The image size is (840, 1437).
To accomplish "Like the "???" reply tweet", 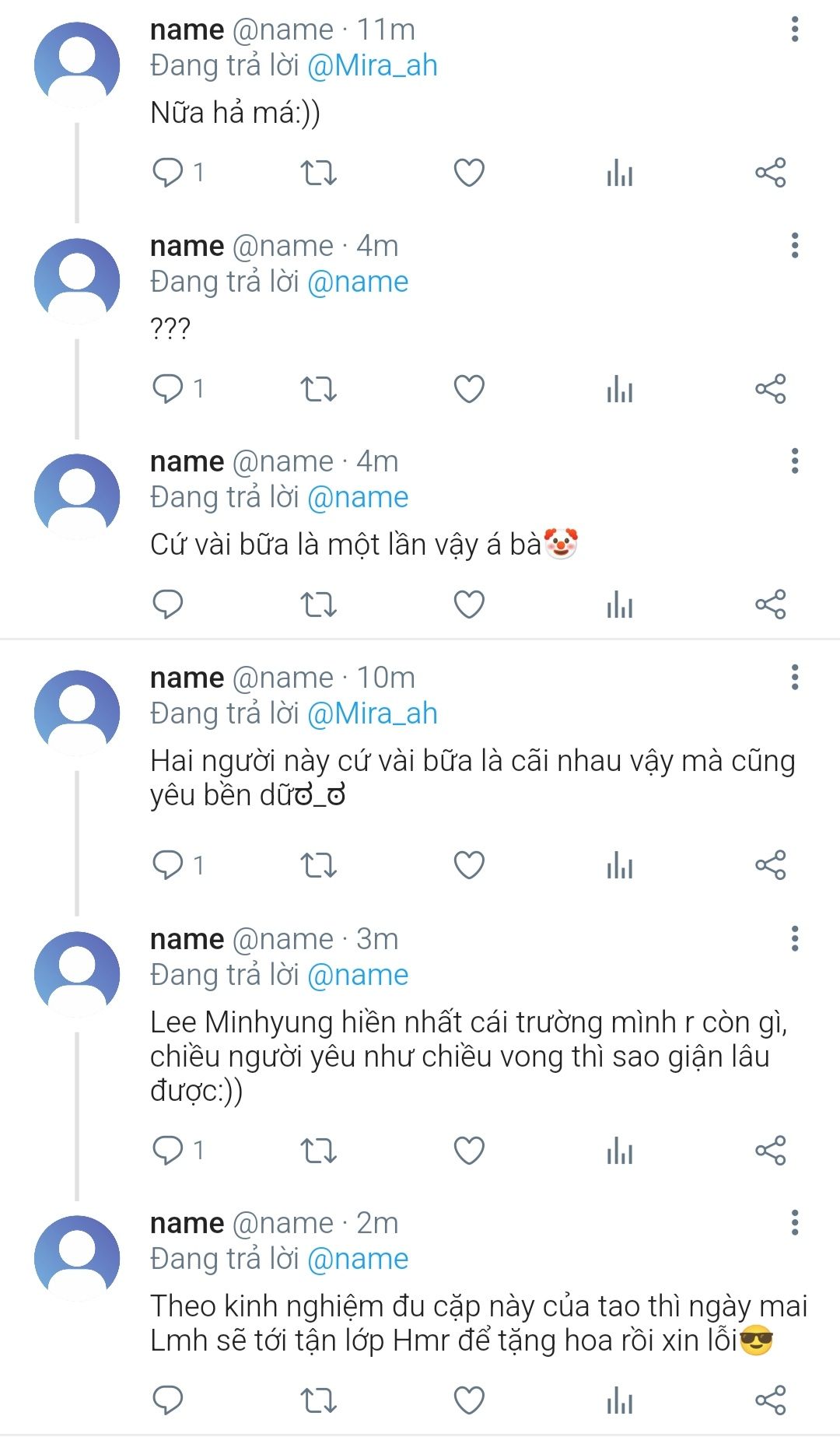I will [469, 389].
